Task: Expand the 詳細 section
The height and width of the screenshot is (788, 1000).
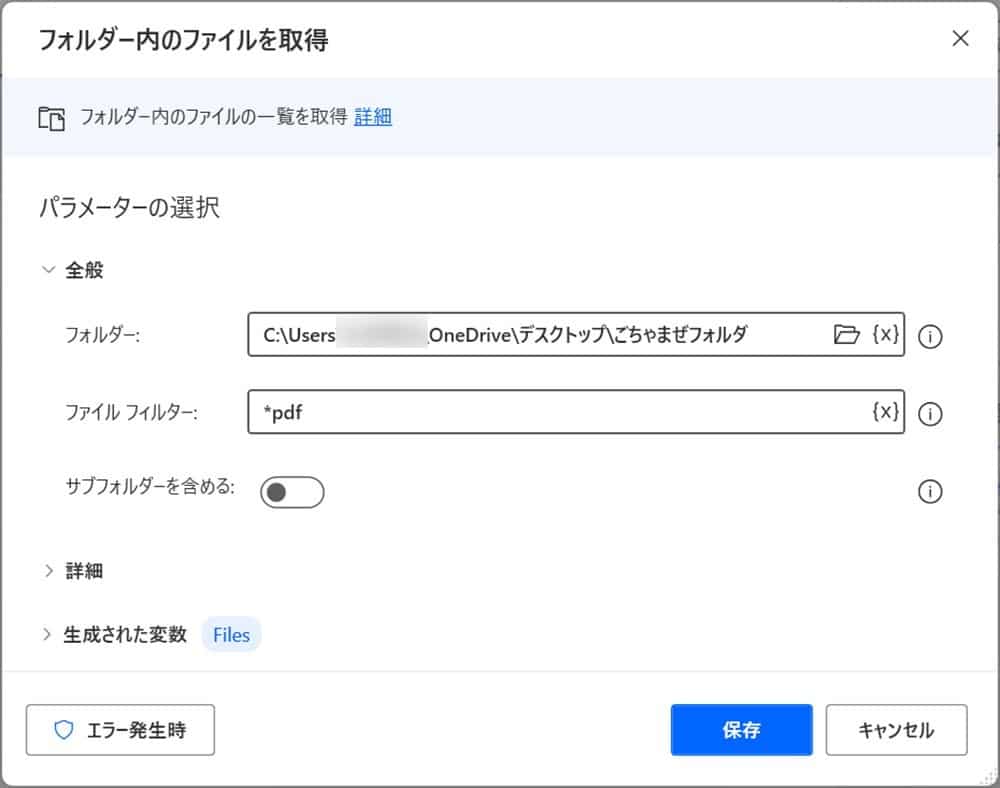Action: 48,570
